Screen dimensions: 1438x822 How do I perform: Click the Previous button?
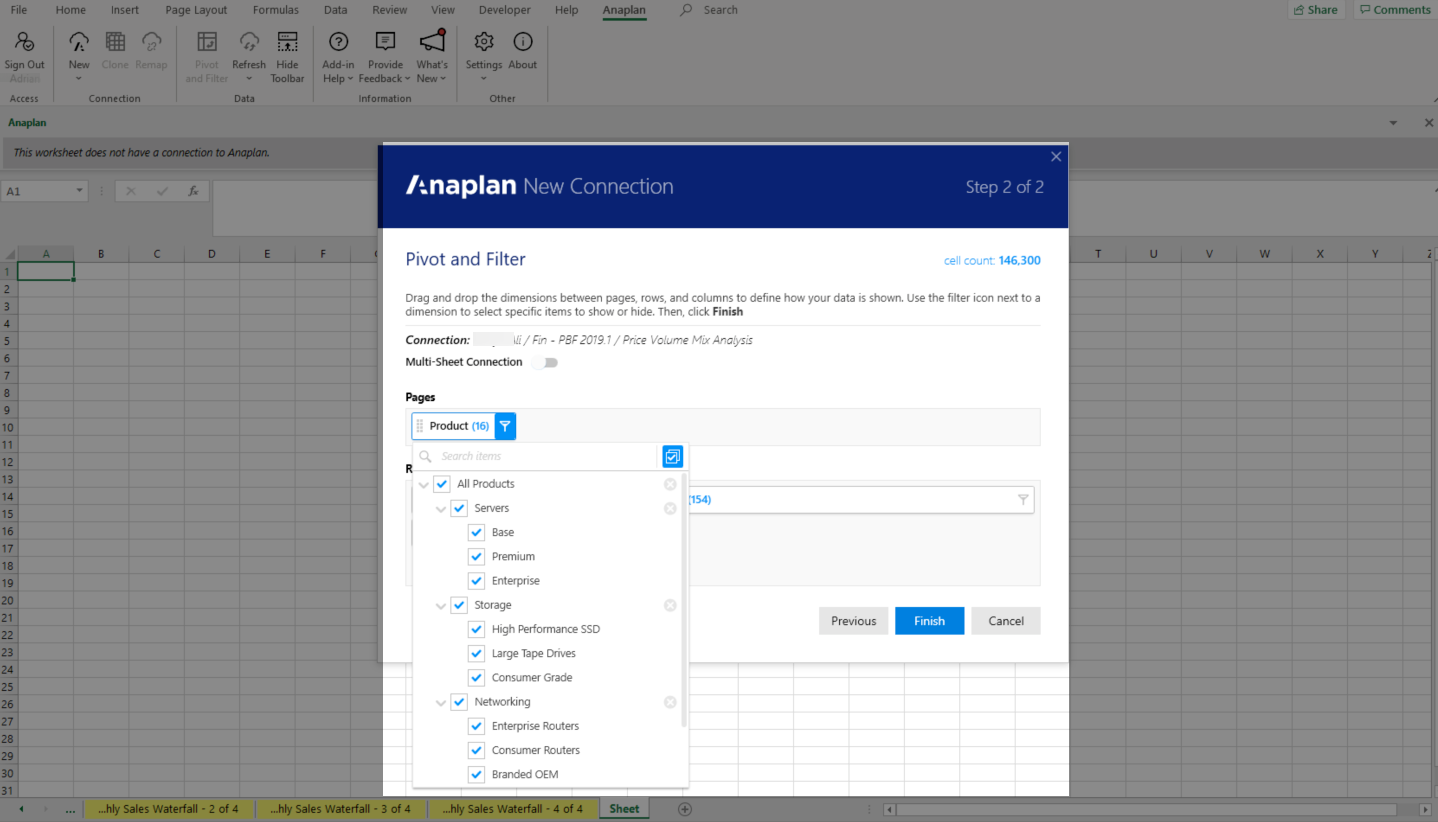tap(853, 621)
